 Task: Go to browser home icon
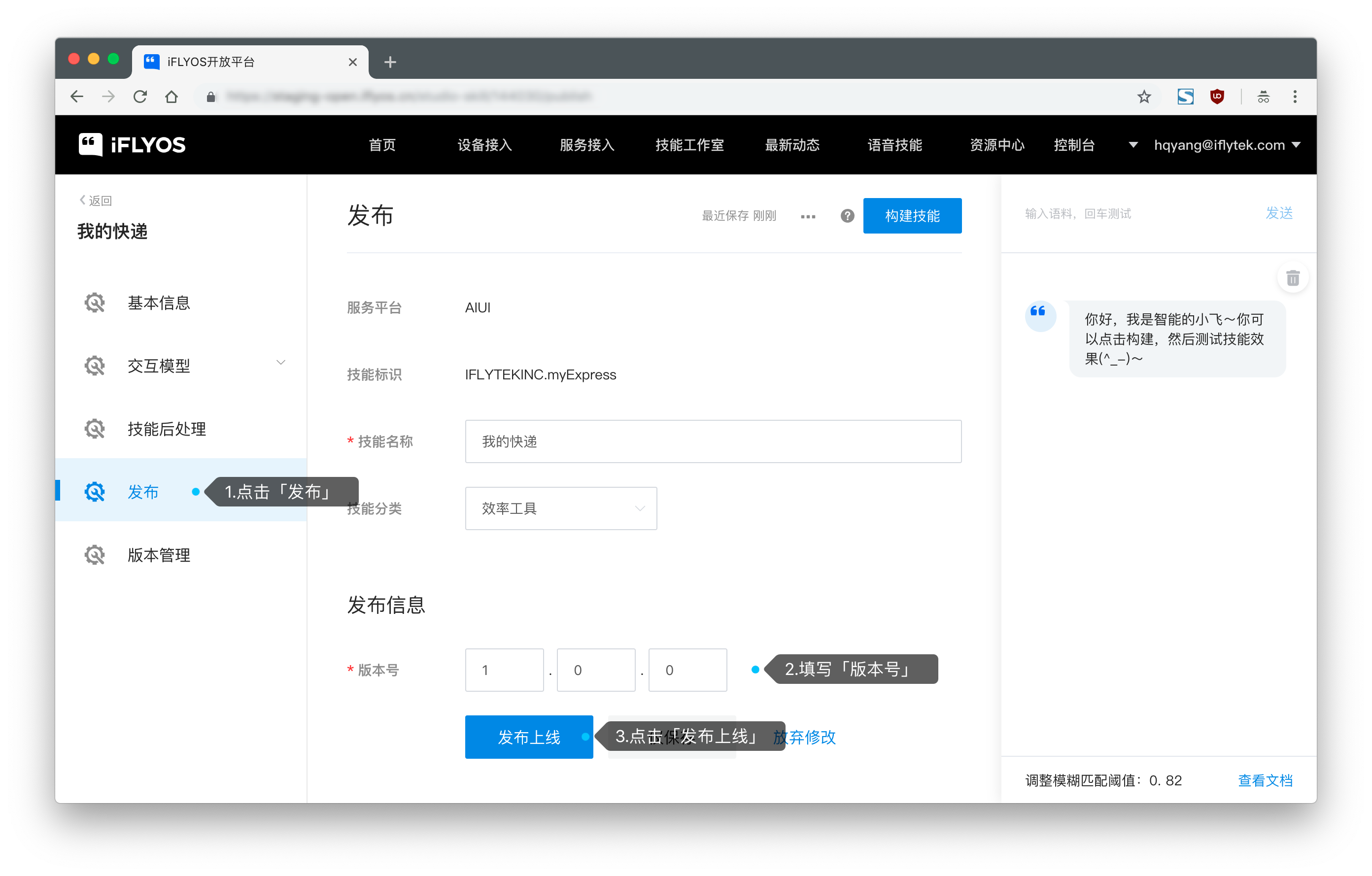point(171,96)
